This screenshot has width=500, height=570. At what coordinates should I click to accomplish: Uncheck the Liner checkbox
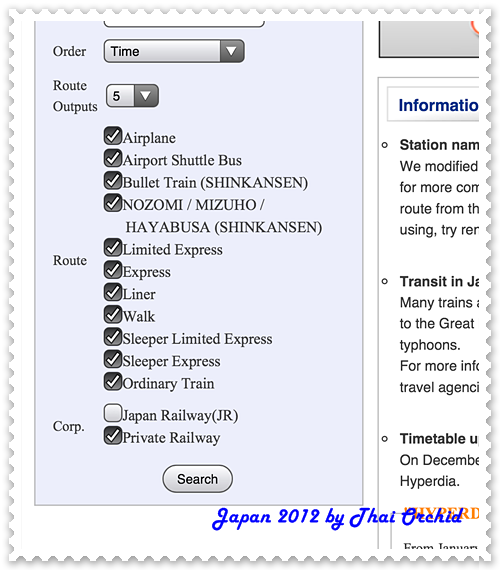click(x=113, y=292)
